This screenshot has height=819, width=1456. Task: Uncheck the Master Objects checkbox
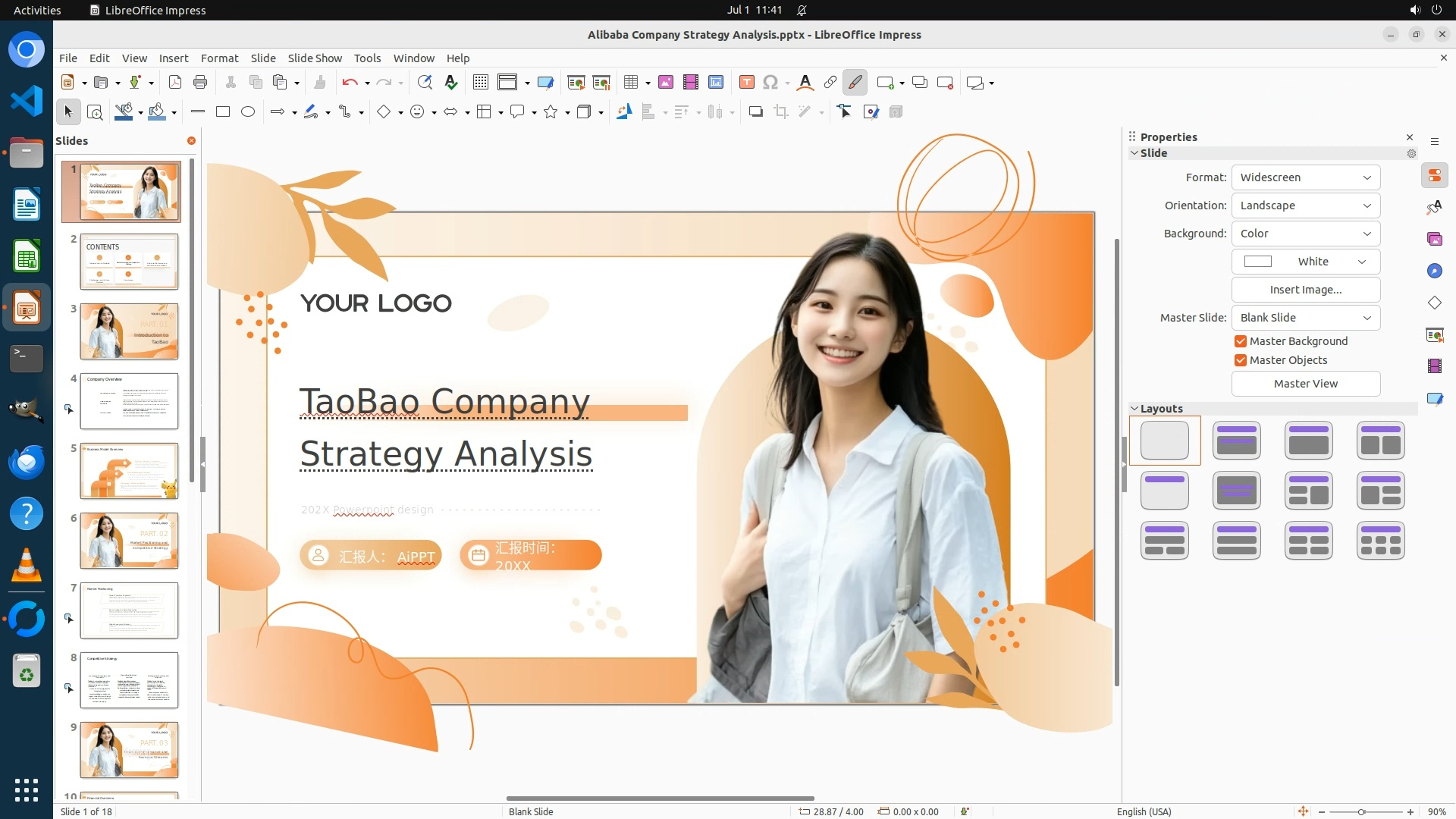click(1241, 360)
